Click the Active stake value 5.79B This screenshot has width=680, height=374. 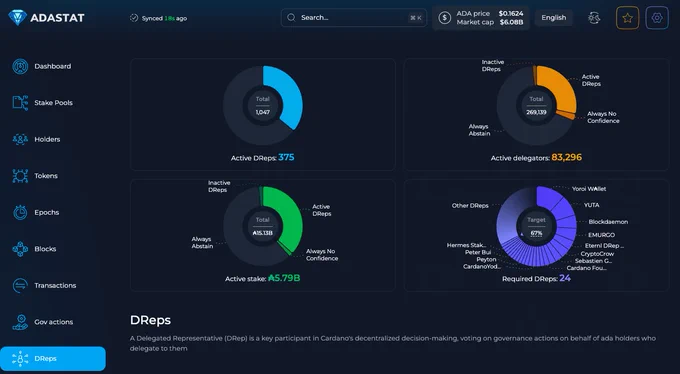click(284, 278)
